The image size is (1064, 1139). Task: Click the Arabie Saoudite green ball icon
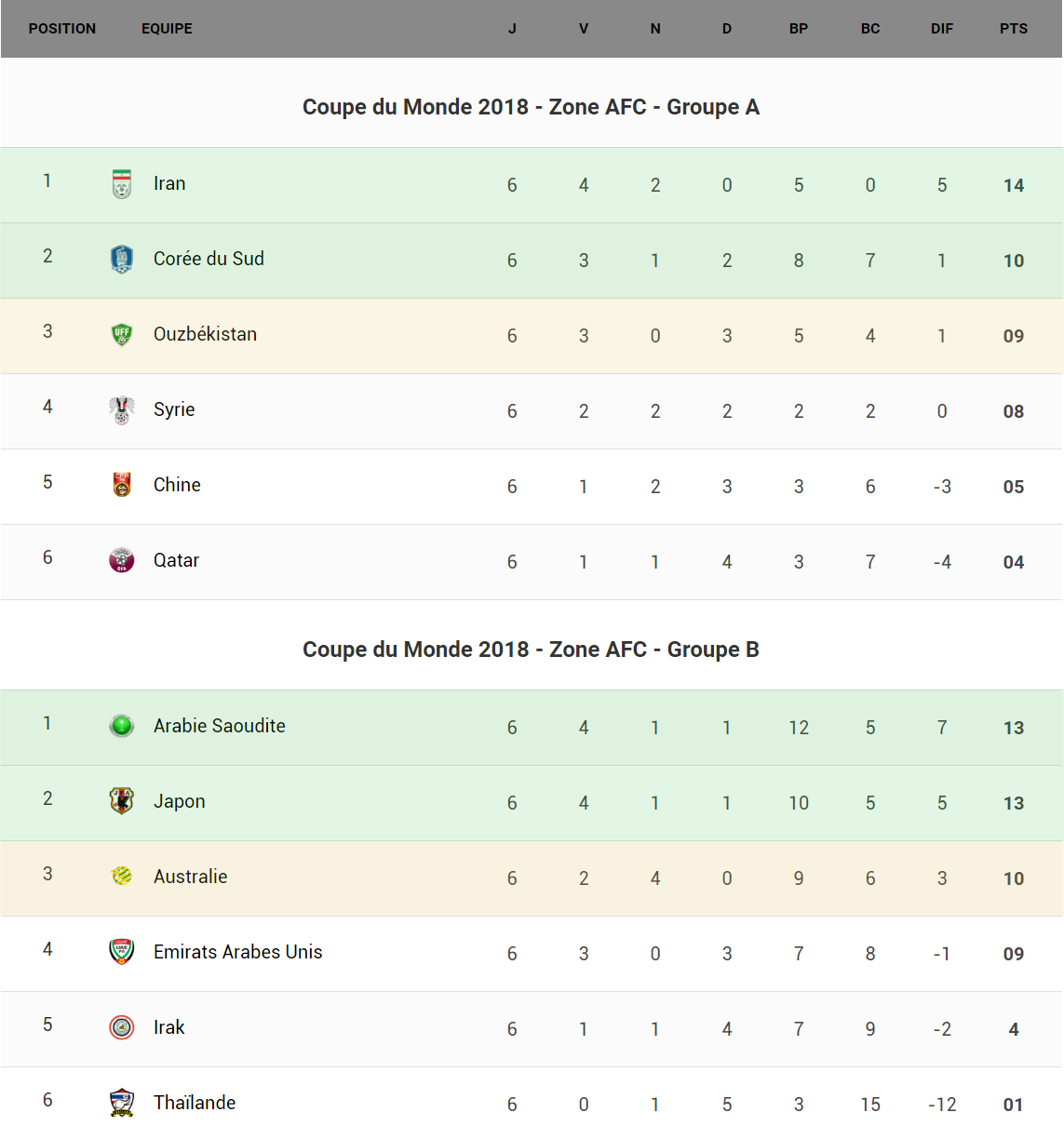tap(122, 726)
